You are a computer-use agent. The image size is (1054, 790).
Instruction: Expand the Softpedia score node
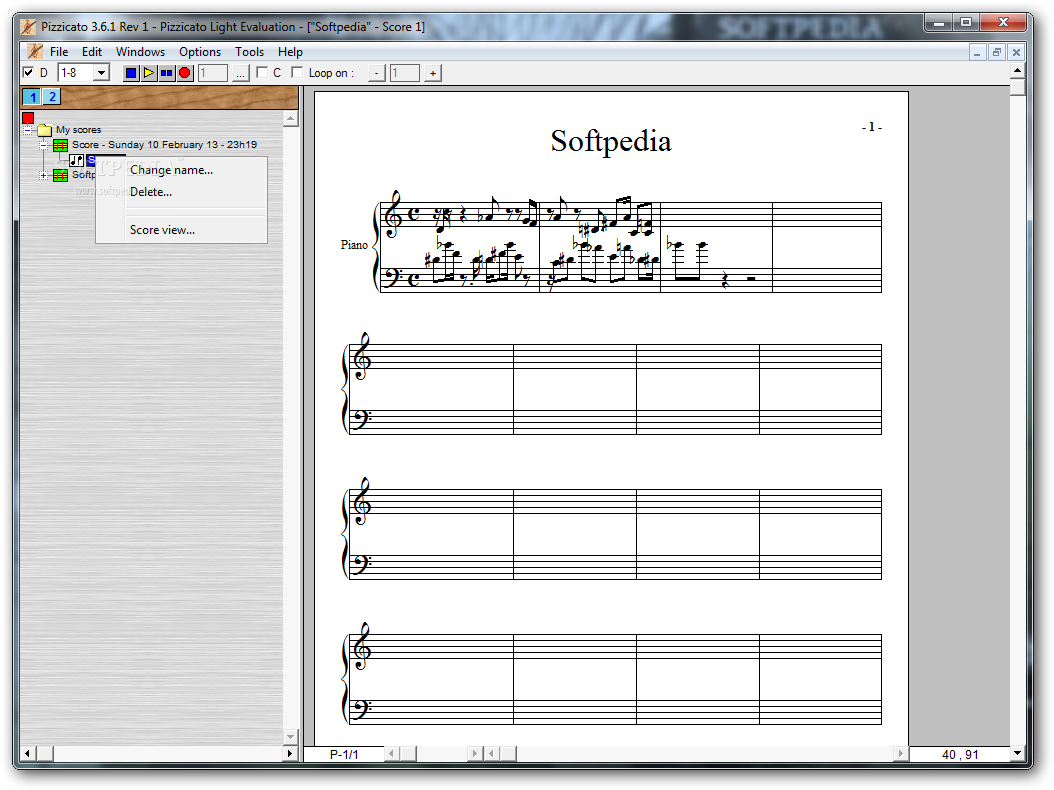point(43,175)
